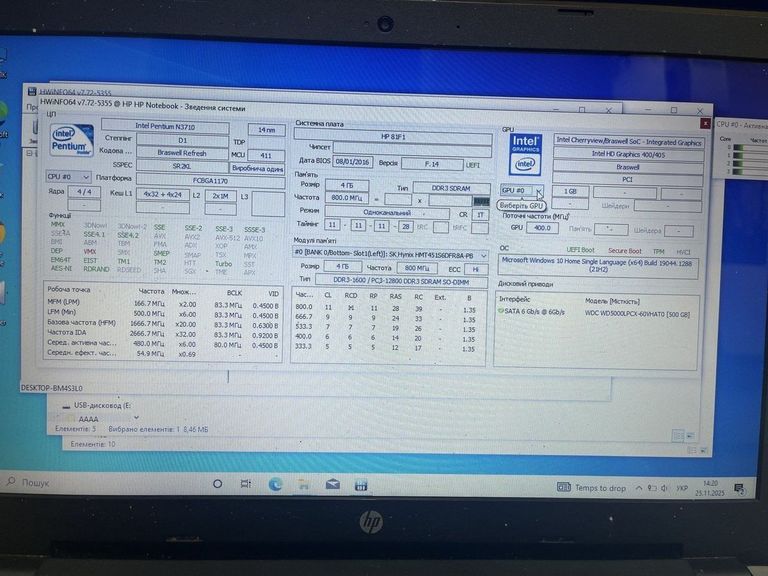Viewport: 768px width, 576px height.
Task: Close the summary with the red X button
Action: (705, 123)
